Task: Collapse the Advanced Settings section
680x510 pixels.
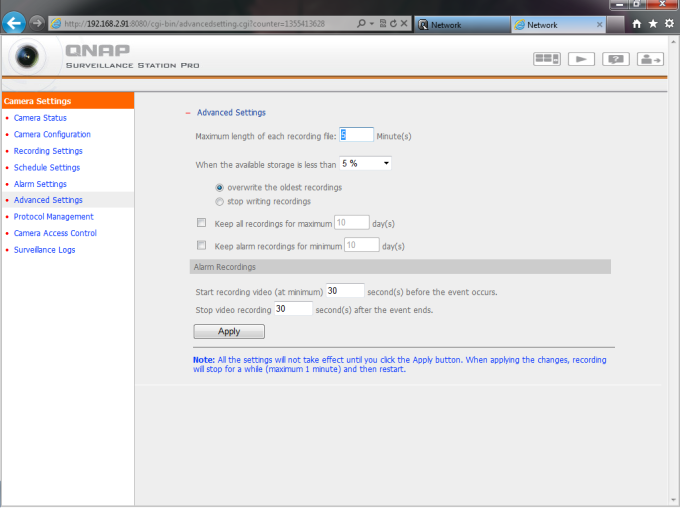Action: tap(187, 113)
